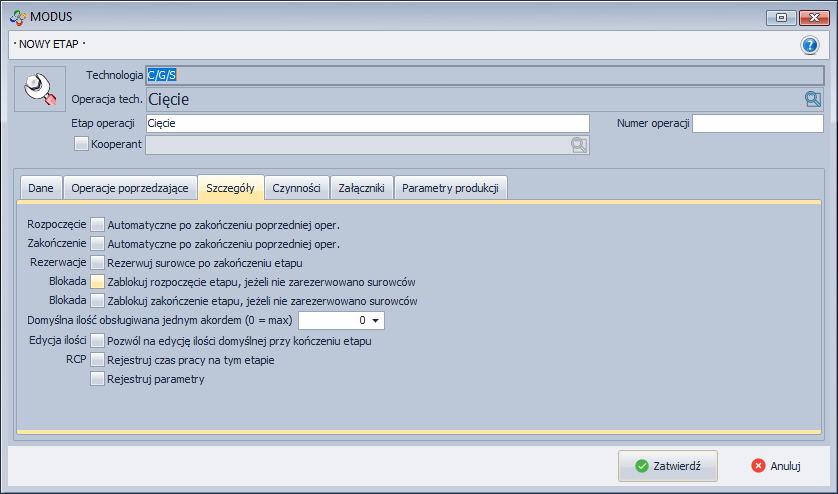
Task: Open the Operacje poprzedzające tab
Action: (x=129, y=187)
